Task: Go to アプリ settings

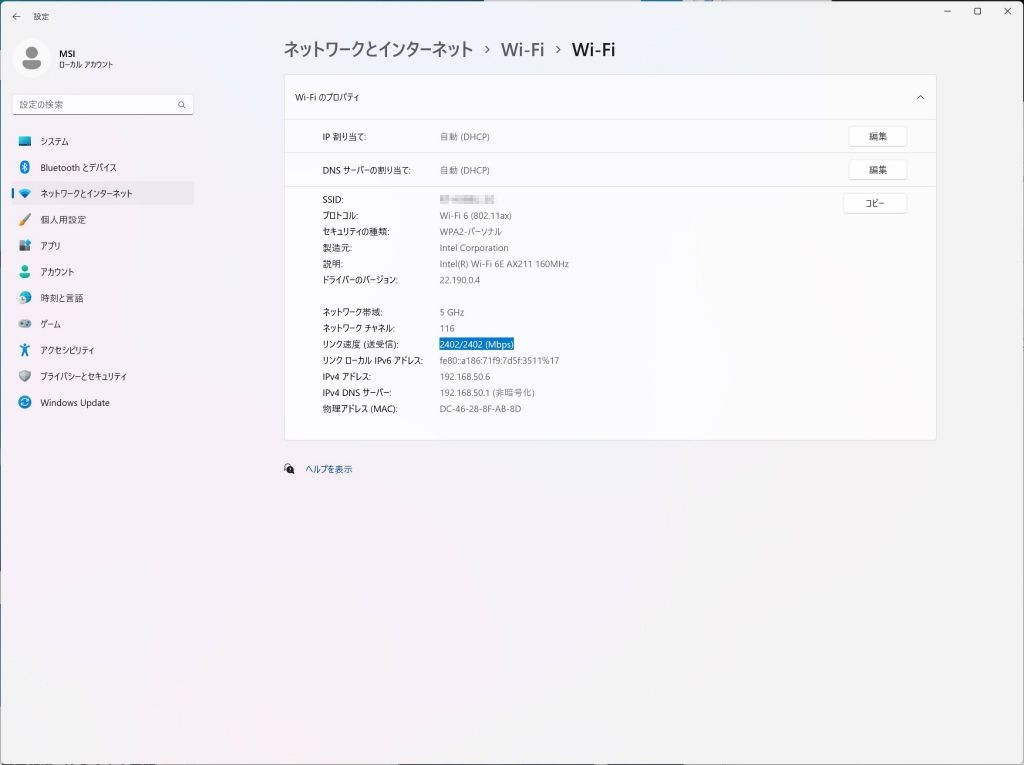Action: tap(103, 246)
